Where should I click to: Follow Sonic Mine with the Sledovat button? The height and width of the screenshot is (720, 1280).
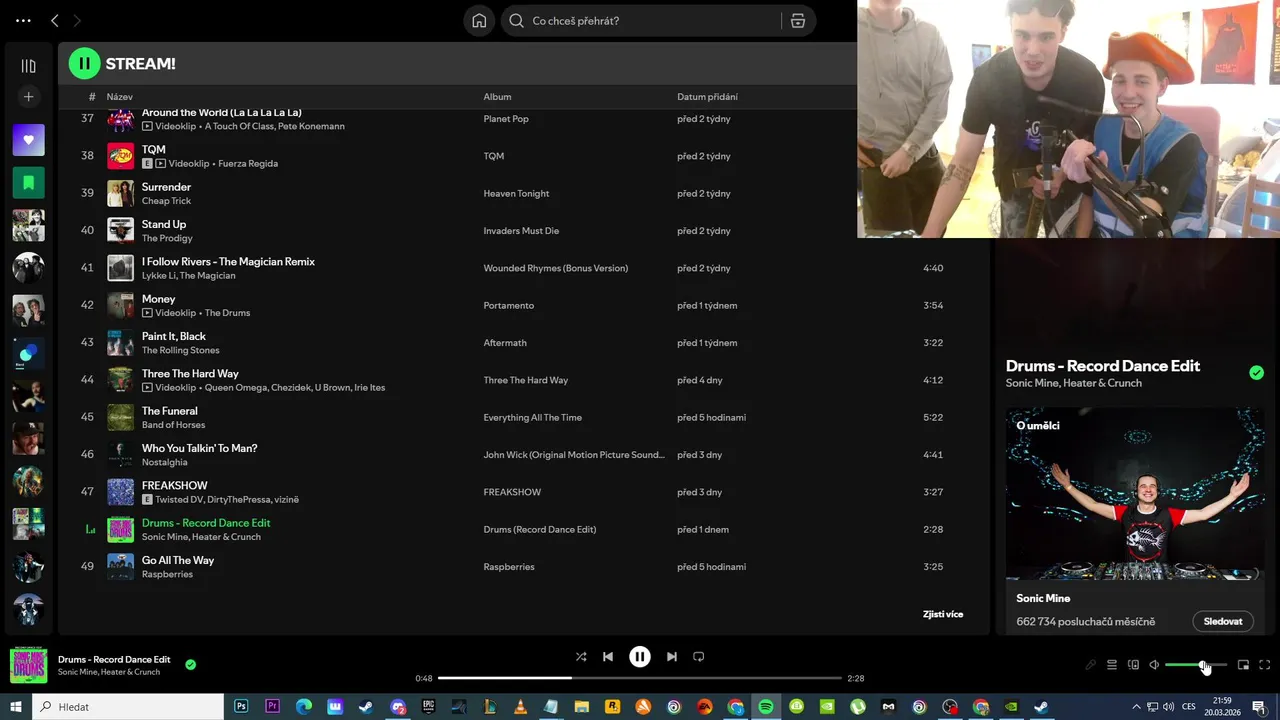click(1223, 621)
